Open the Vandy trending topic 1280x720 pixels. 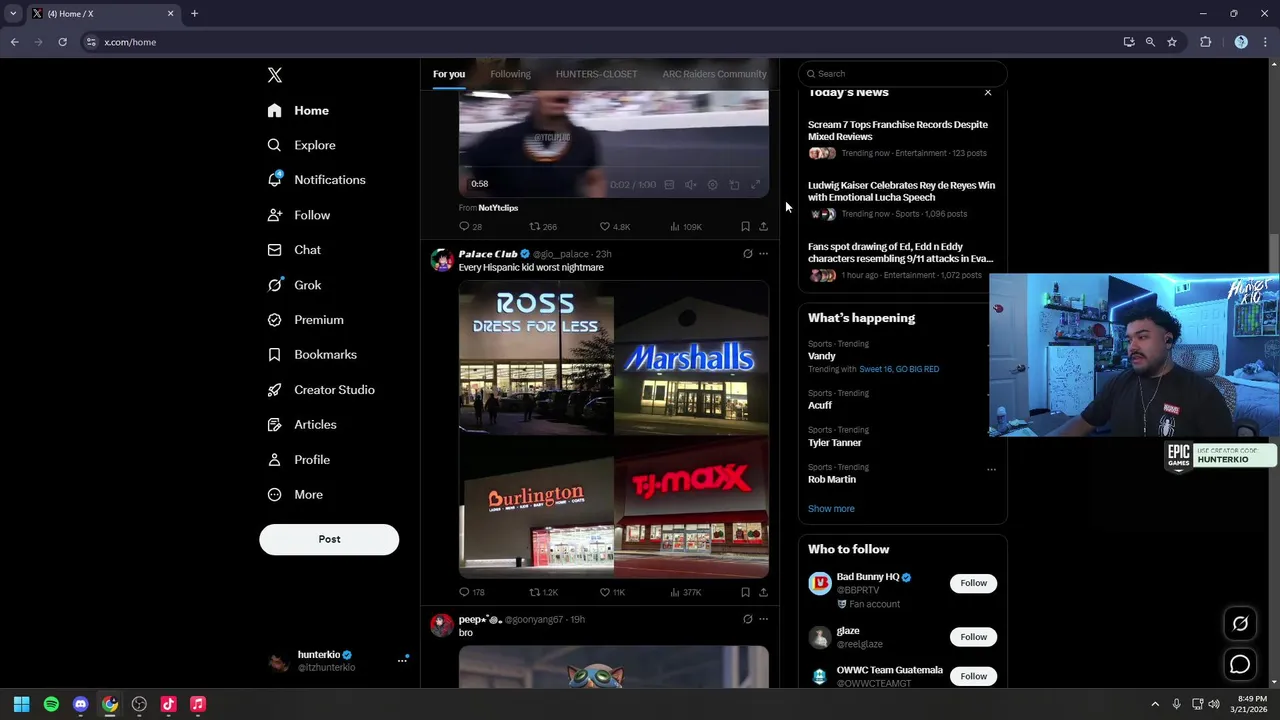coord(822,356)
